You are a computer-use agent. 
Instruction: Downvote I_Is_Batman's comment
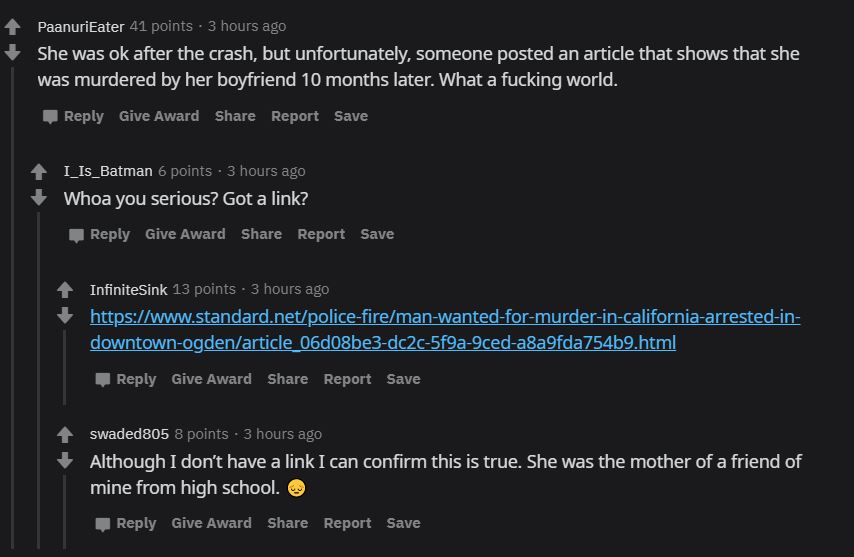39,197
